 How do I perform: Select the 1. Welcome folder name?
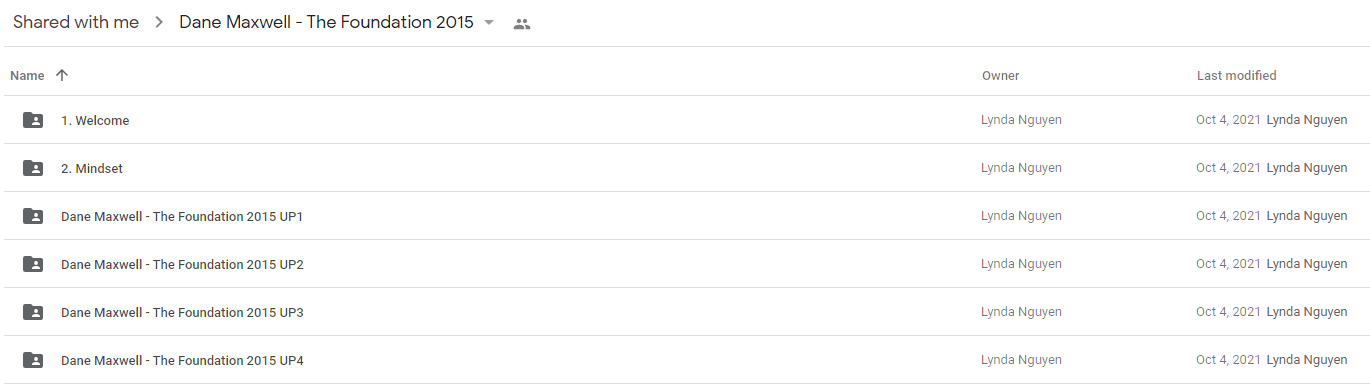[x=95, y=121]
